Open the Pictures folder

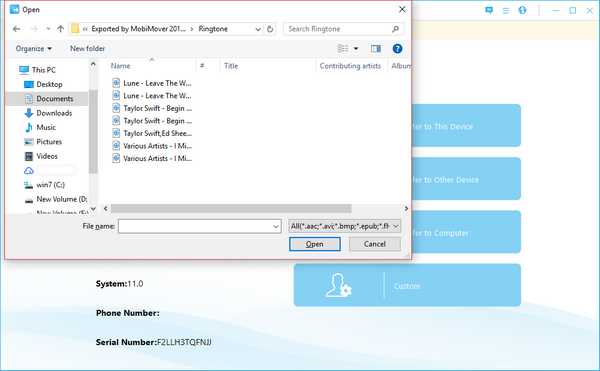click(x=42, y=142)
